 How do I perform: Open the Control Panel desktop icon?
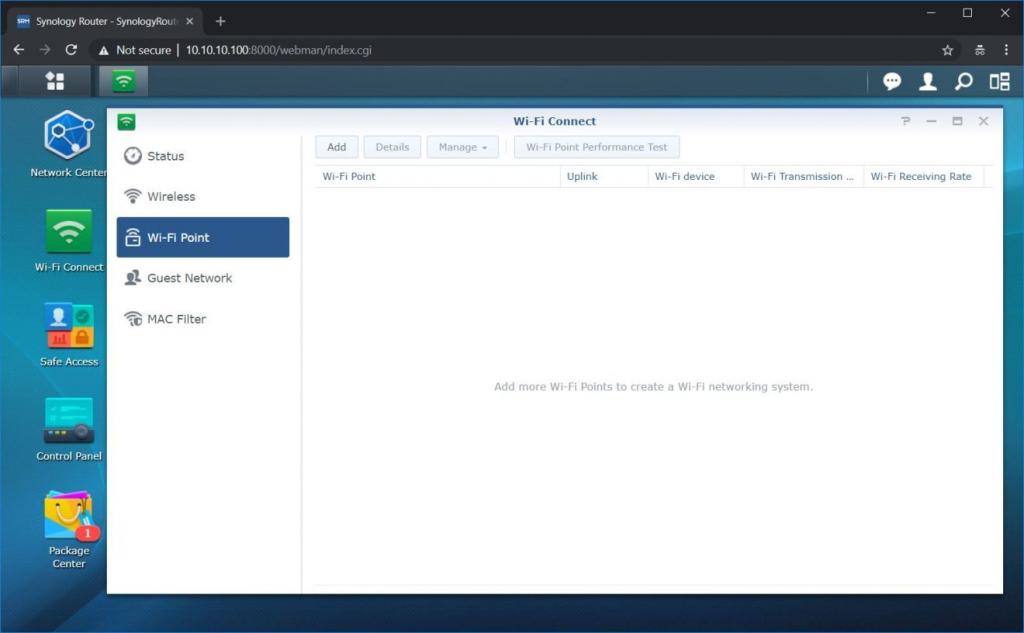coord(69,429)
